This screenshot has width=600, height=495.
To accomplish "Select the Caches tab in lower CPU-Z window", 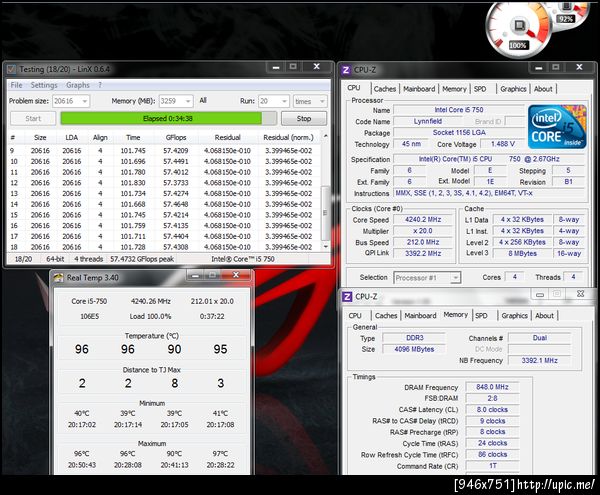I will tap(386, 316).
